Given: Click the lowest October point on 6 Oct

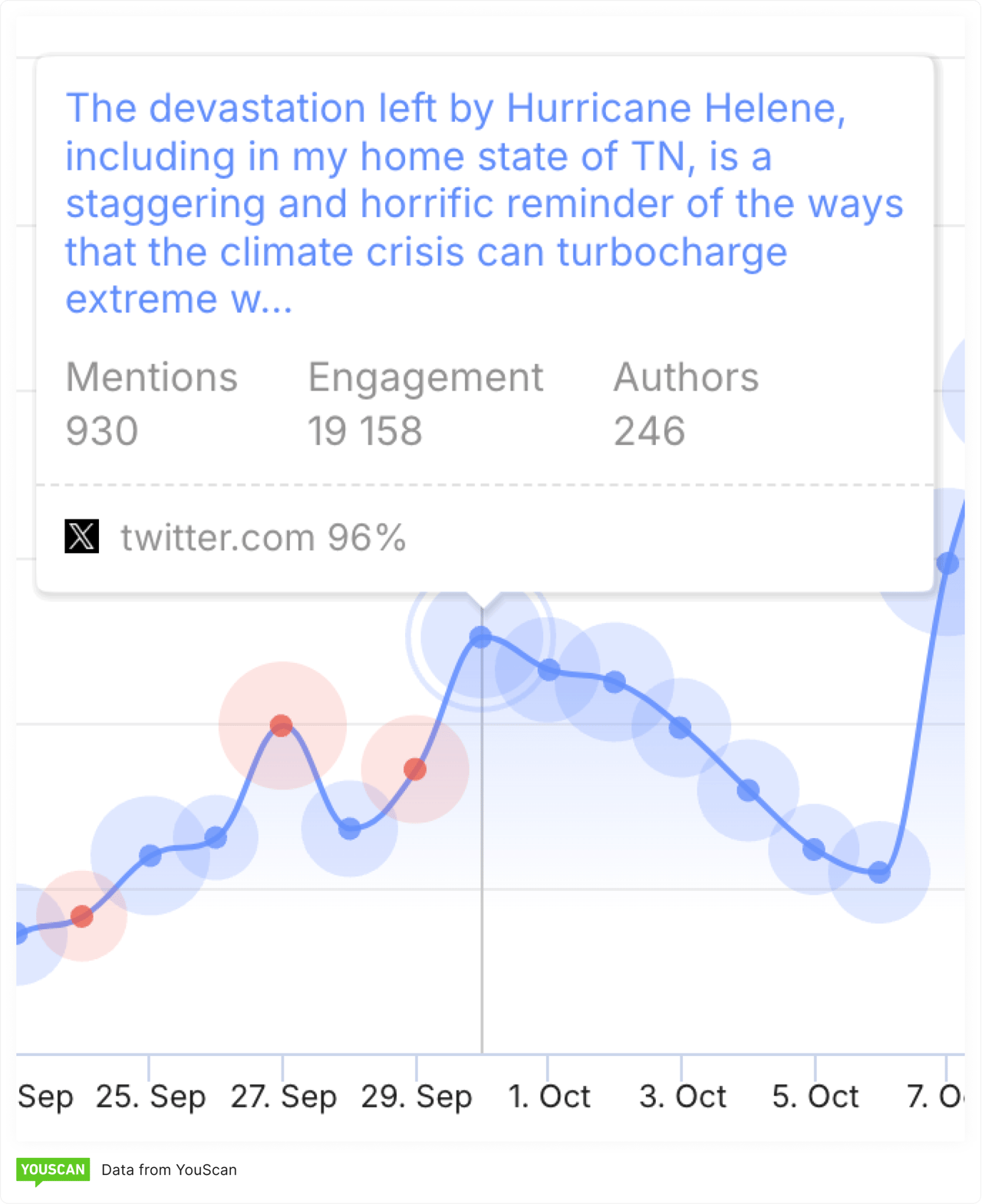Looking at the screenshot, I should click(x=879, y=872).
